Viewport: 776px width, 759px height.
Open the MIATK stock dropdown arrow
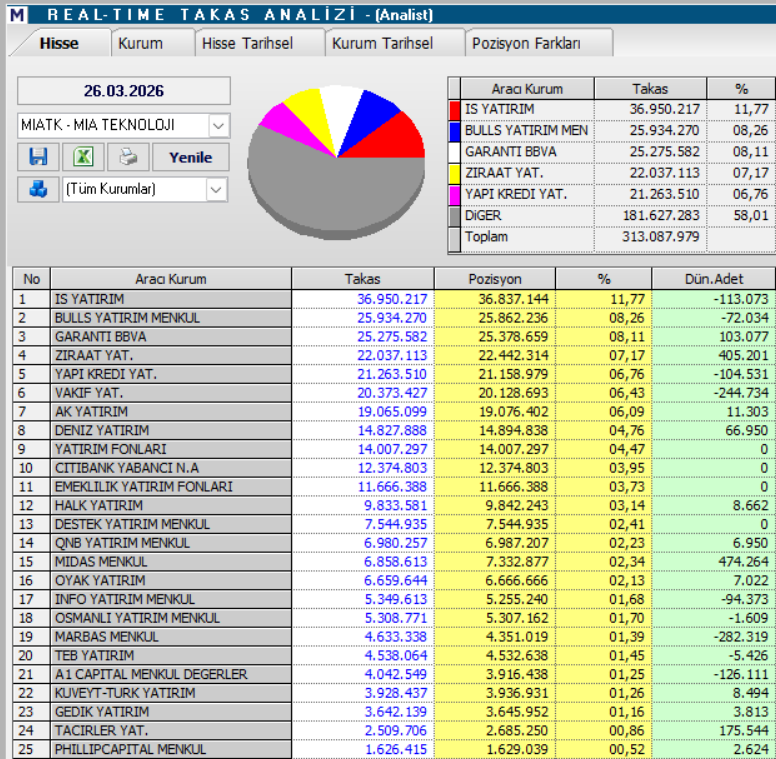218,126
